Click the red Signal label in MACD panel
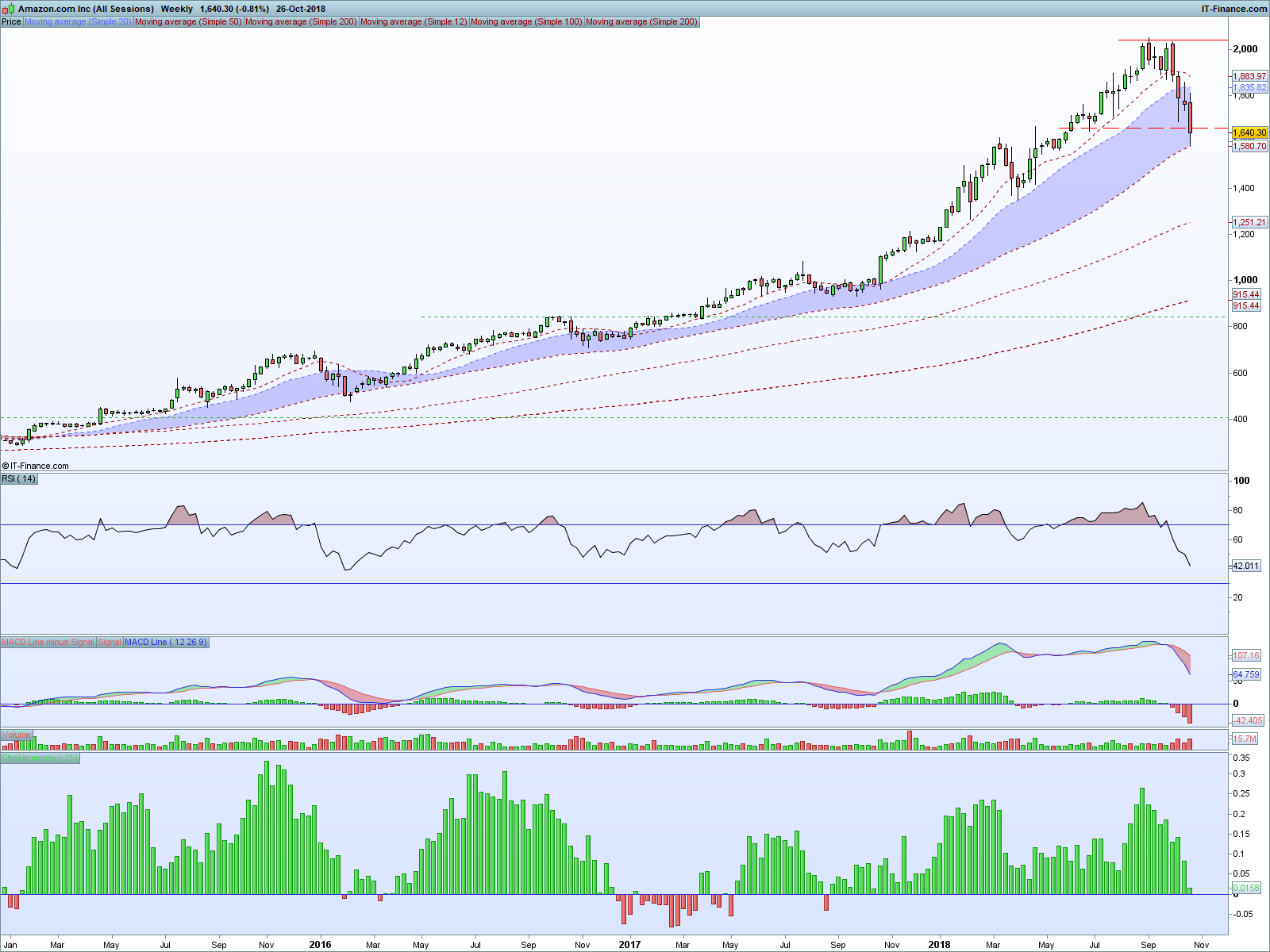This screenshot has height=952, width=1270. tap(110, 642)
